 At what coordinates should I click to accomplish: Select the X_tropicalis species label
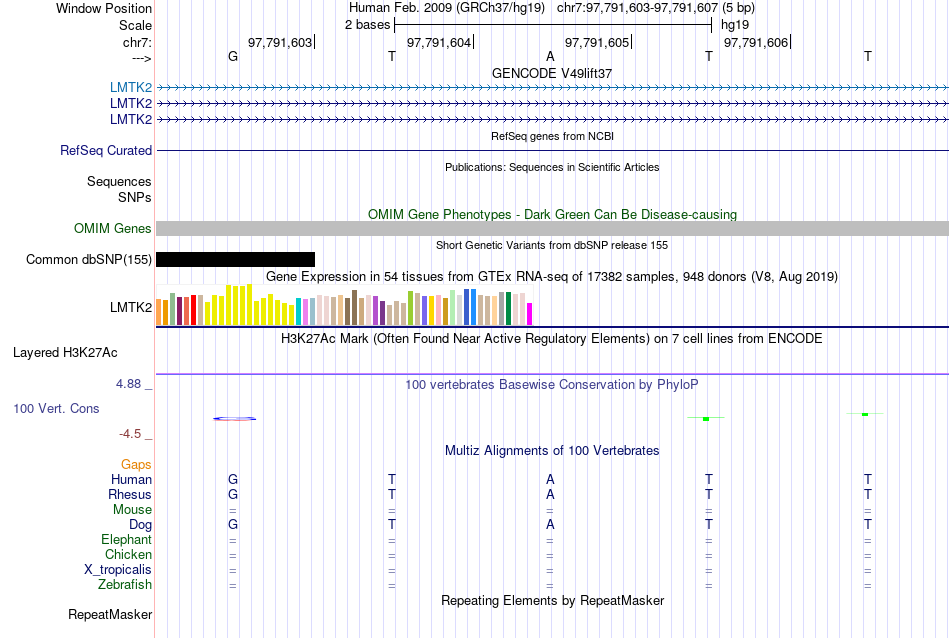[118, 570]
